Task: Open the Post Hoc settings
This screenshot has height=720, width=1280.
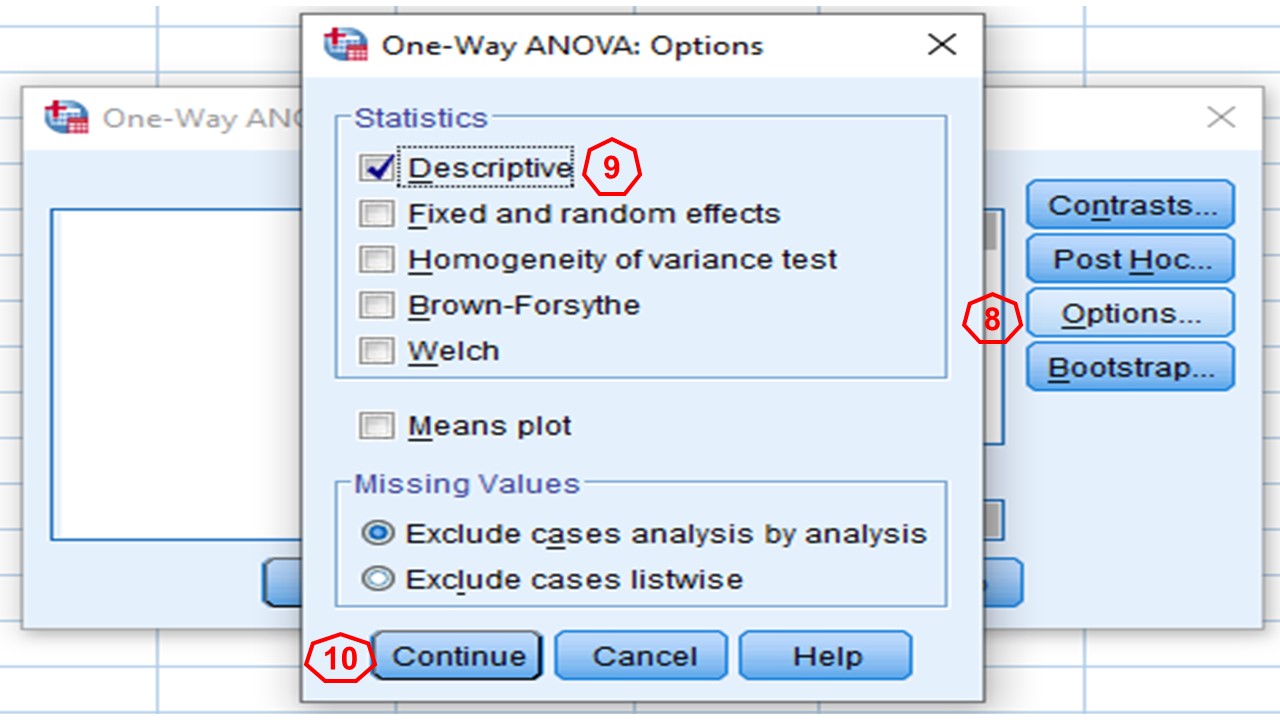Action: point(1130,260)
